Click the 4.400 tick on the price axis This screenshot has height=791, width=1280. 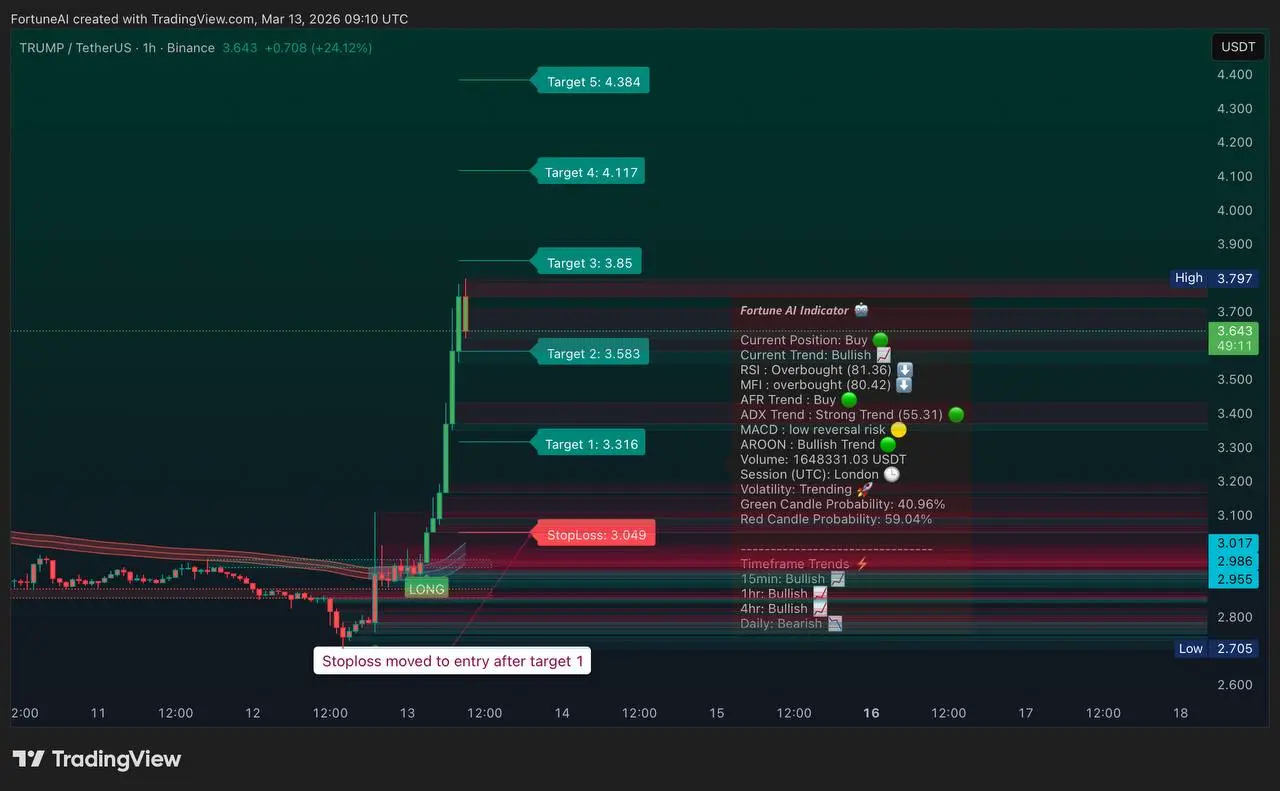1233,74
